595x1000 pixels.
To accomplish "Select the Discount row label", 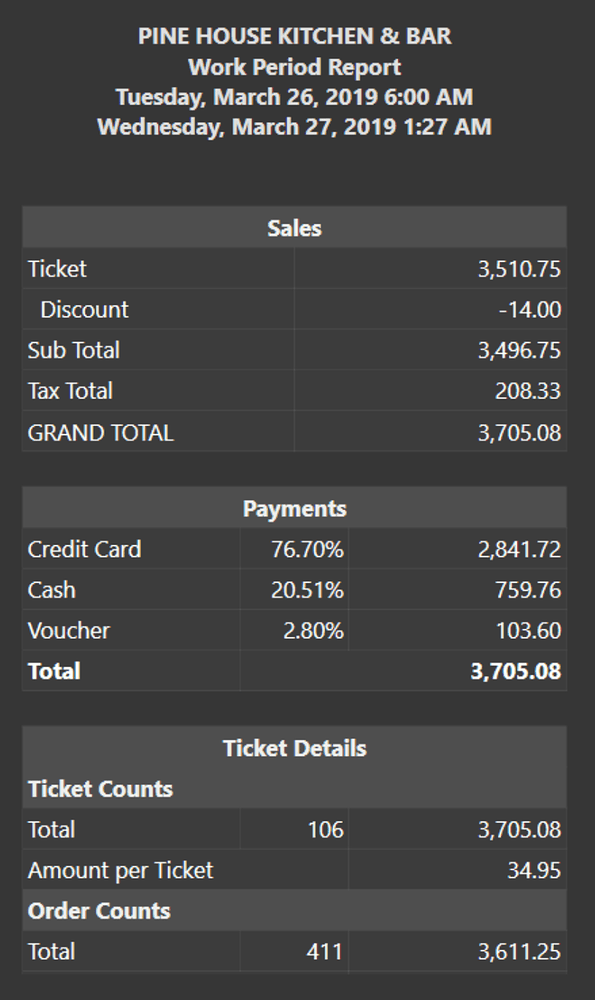I will pos(84,309).
